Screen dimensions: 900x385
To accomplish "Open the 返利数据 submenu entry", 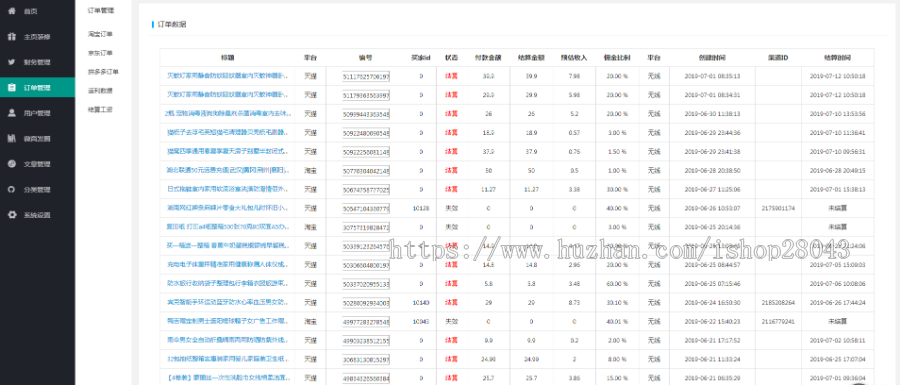I will pyautogui.click(x=100, y=90).
